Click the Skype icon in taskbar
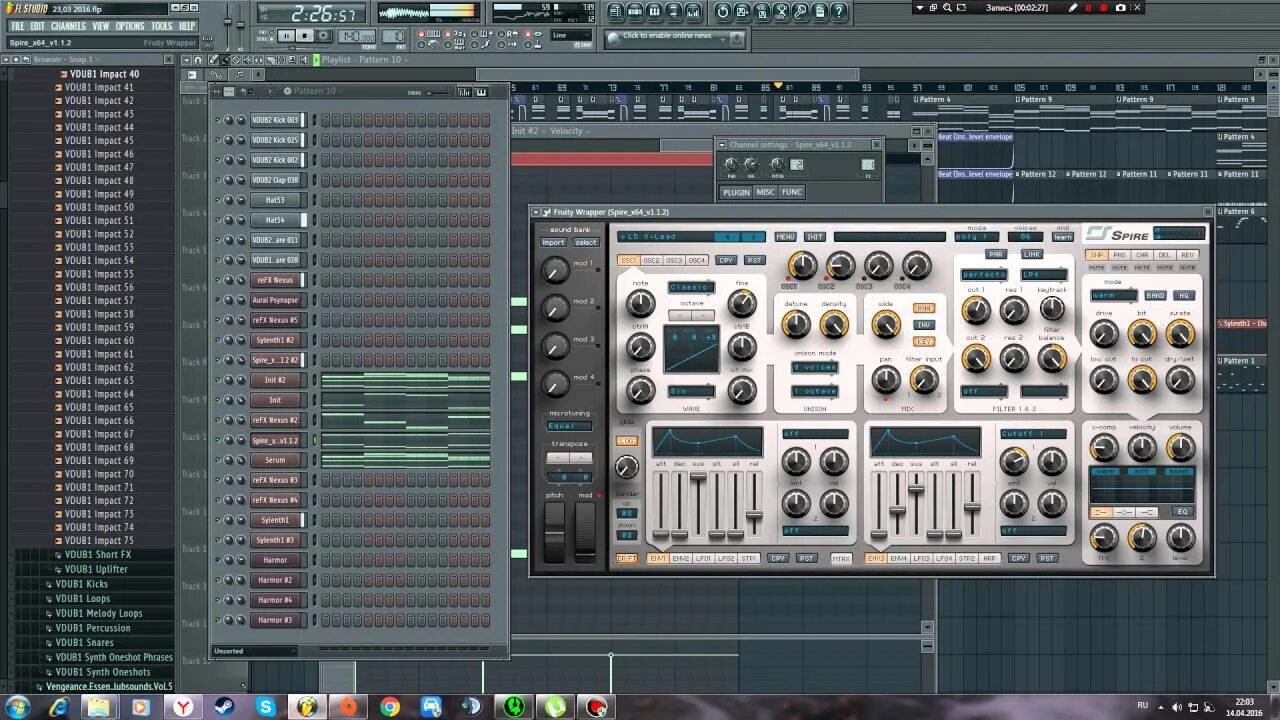The height and width of the screenshot is (720, 1280). pos(265,707)
